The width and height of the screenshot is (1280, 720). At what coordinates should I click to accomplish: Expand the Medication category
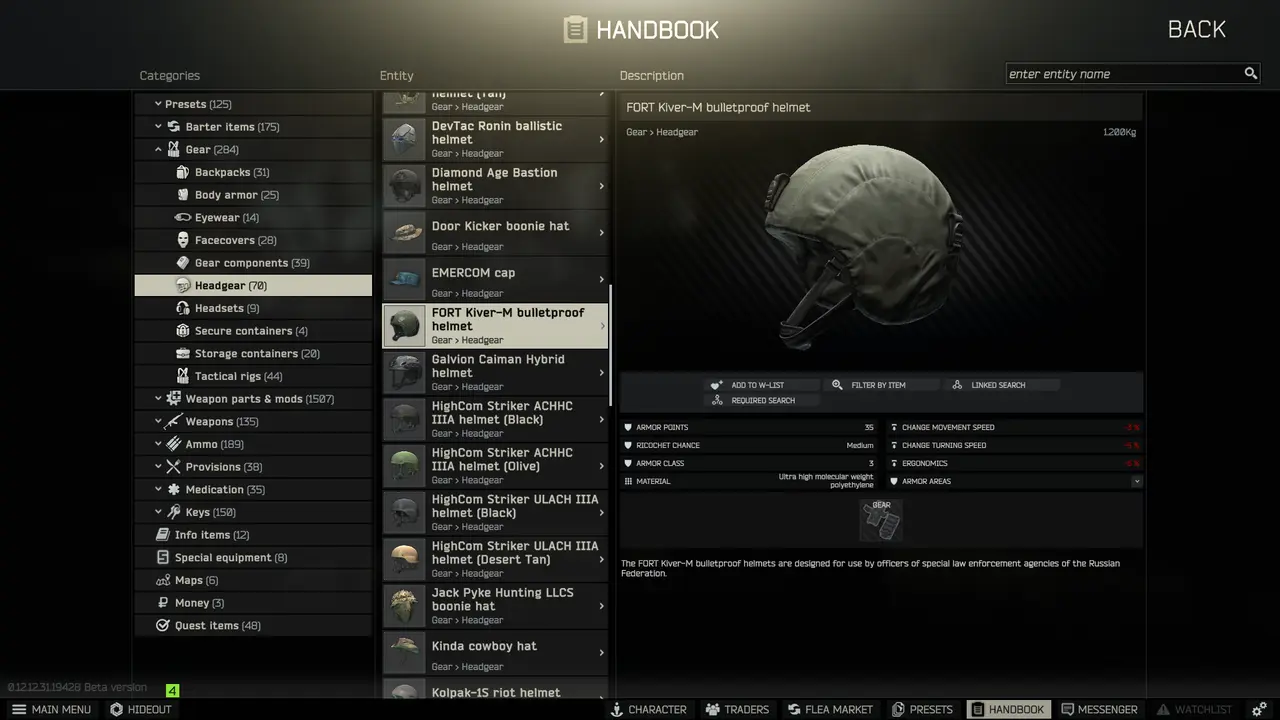pos(158,490)
